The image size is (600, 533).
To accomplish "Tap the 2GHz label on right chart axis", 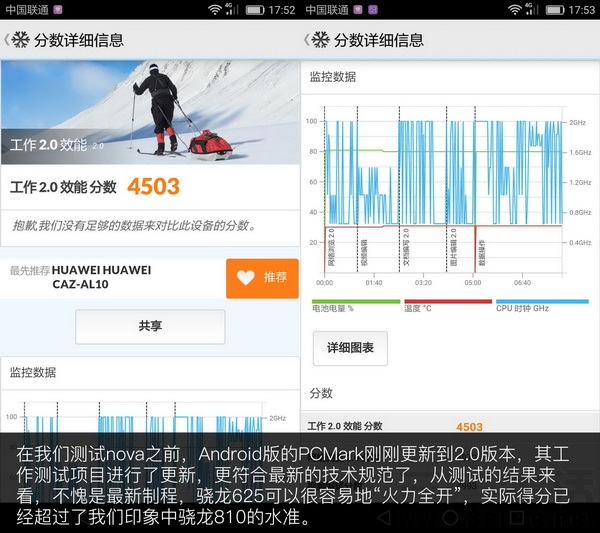I will click(577, 122).
